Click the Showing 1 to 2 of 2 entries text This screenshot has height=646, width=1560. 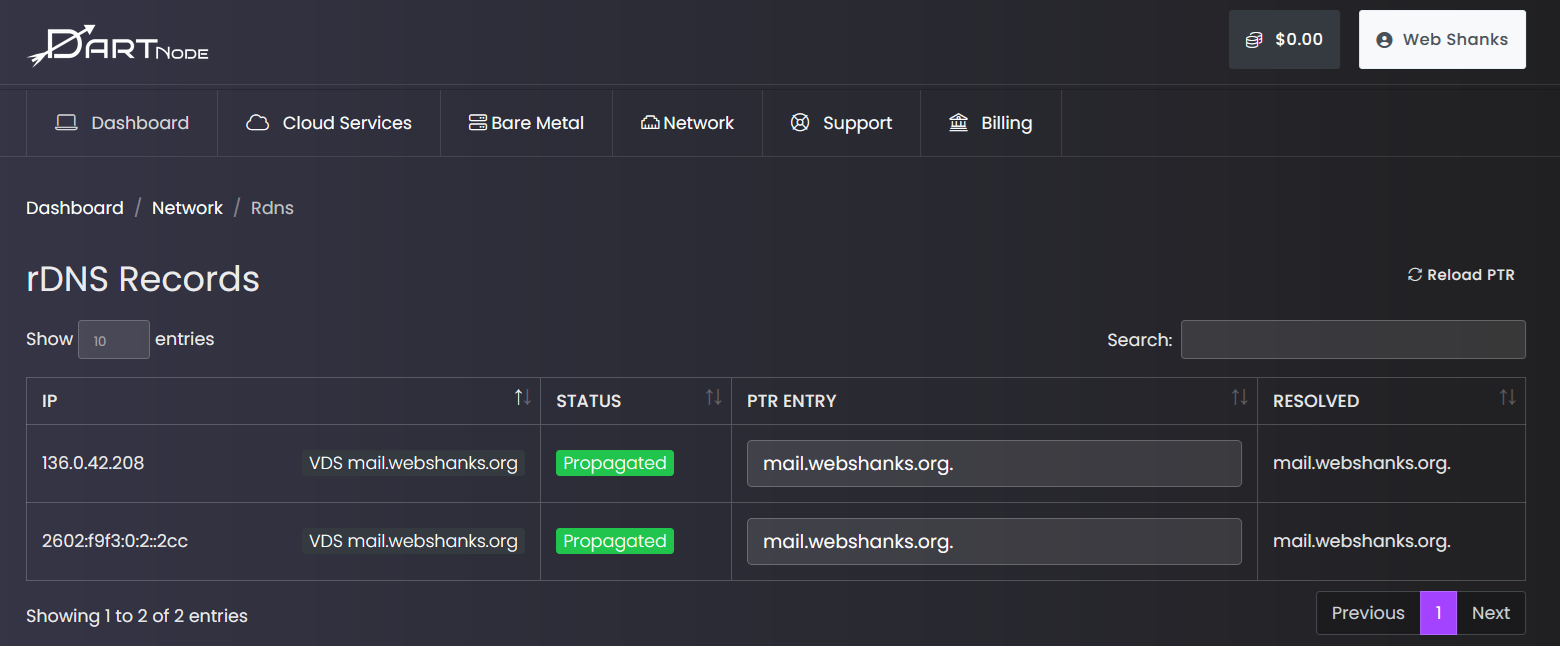(x=137, y=616)
